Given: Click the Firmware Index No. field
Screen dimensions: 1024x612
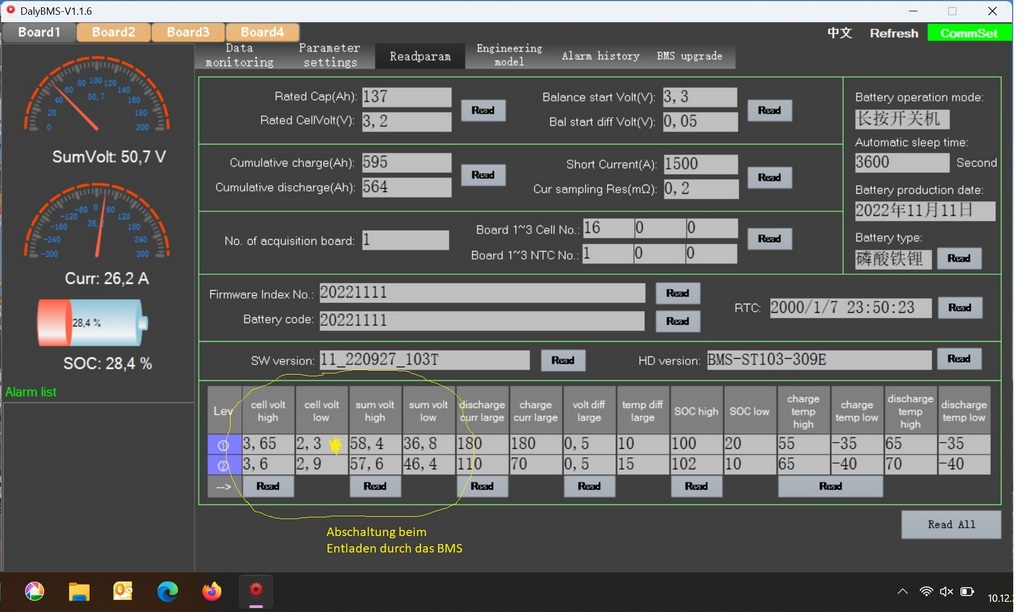Looking at the screenshot, I should point(482,293).
